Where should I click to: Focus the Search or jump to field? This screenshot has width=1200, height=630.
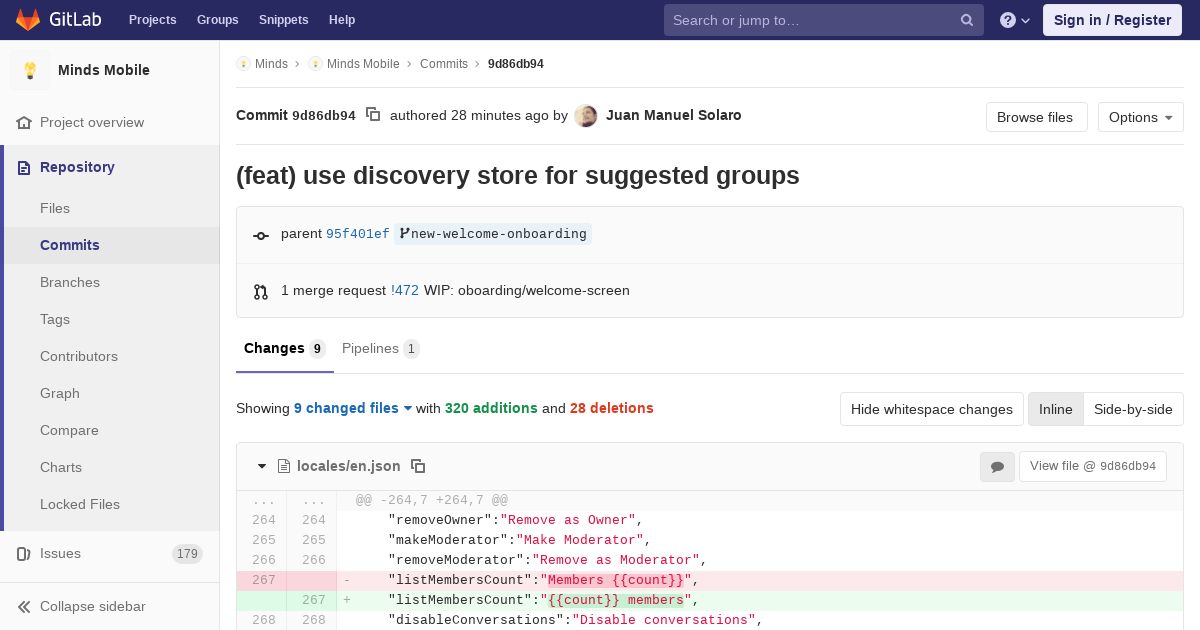812,20
